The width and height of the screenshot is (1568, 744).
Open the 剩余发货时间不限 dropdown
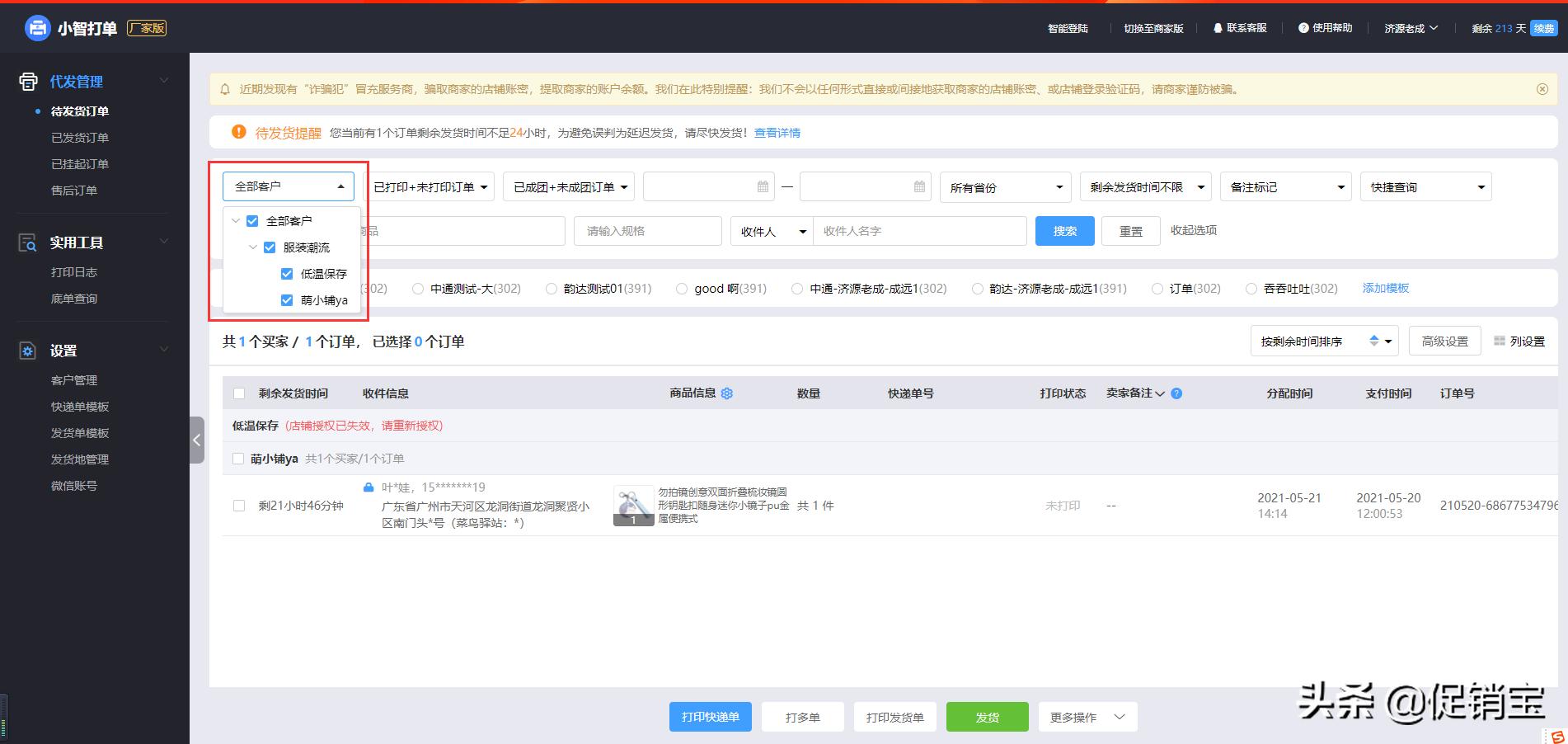[1144, 186]
